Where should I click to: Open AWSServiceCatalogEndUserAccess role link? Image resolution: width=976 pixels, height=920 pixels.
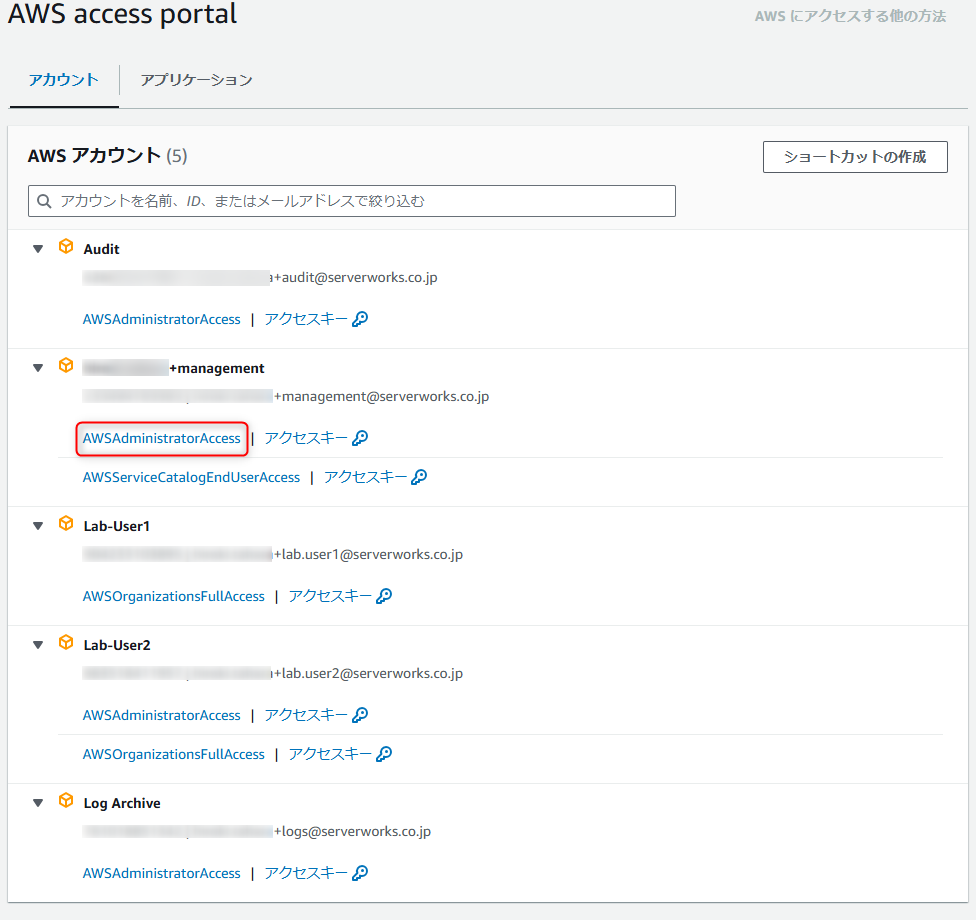[x=191, y=477]
